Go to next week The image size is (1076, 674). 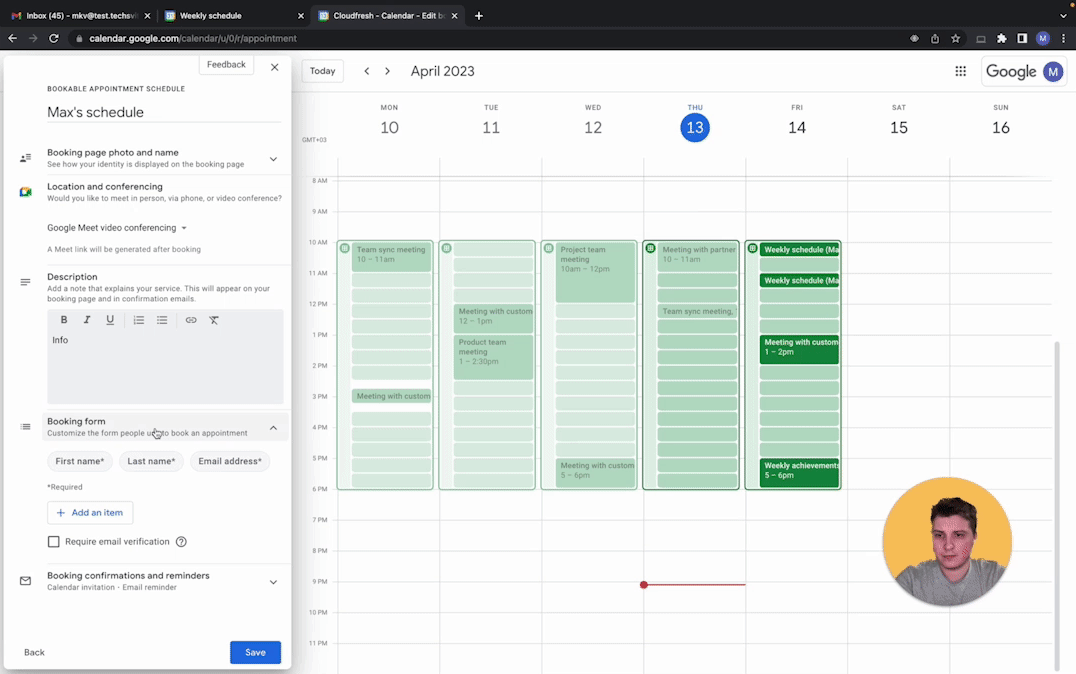[388, 71]
